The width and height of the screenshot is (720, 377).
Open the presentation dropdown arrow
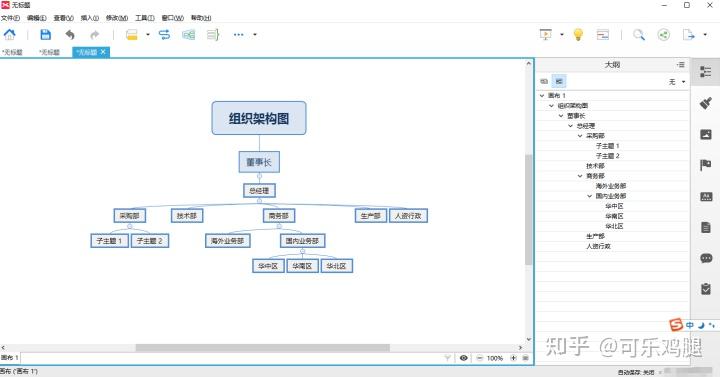(x=562, y=34)
